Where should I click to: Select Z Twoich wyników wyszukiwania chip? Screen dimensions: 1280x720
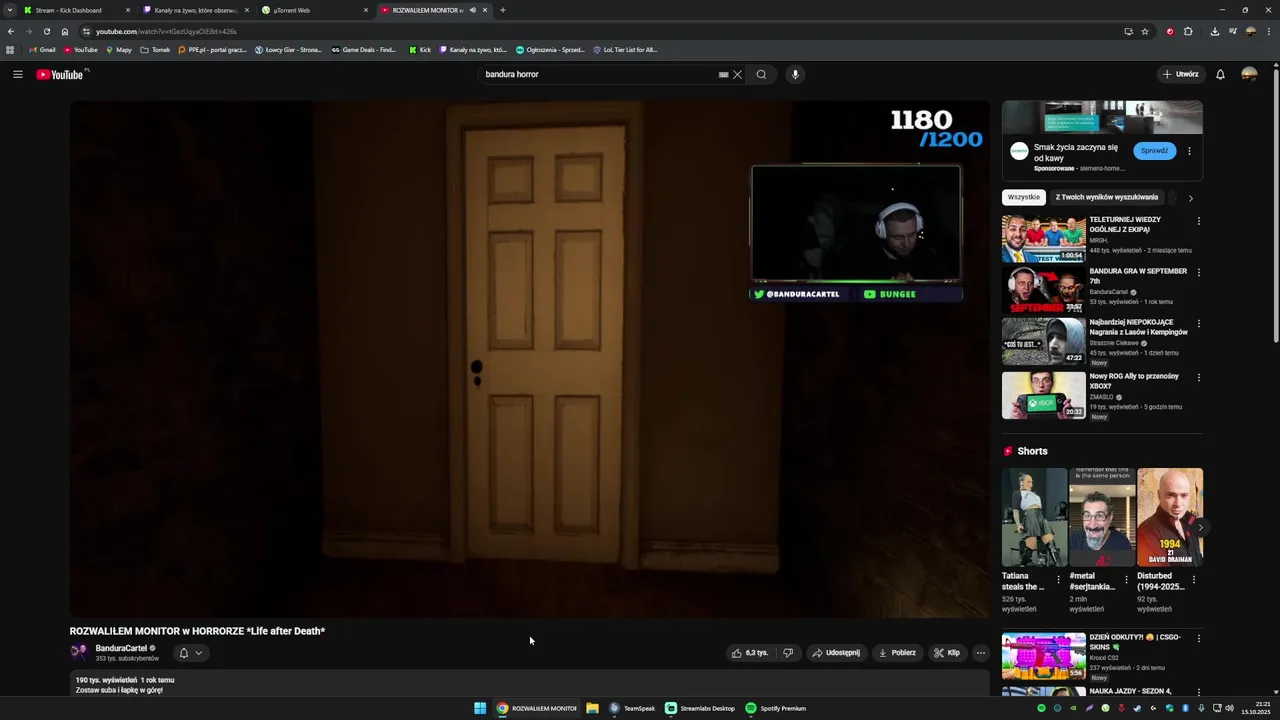[x=1107, y=197]
